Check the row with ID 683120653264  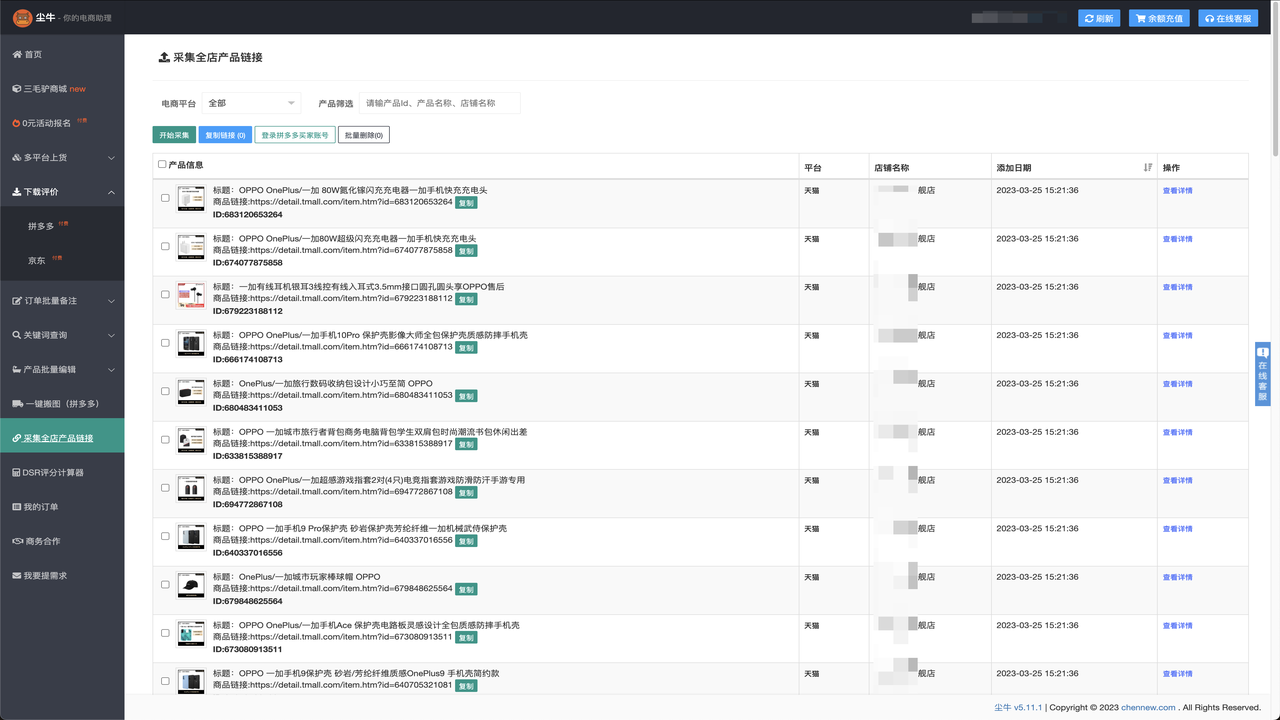point(166,198)
